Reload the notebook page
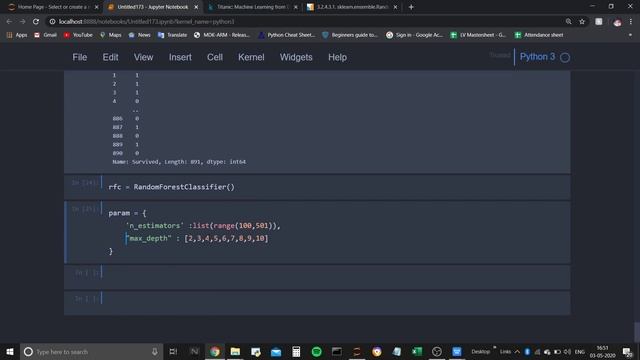 coord(36,21)
